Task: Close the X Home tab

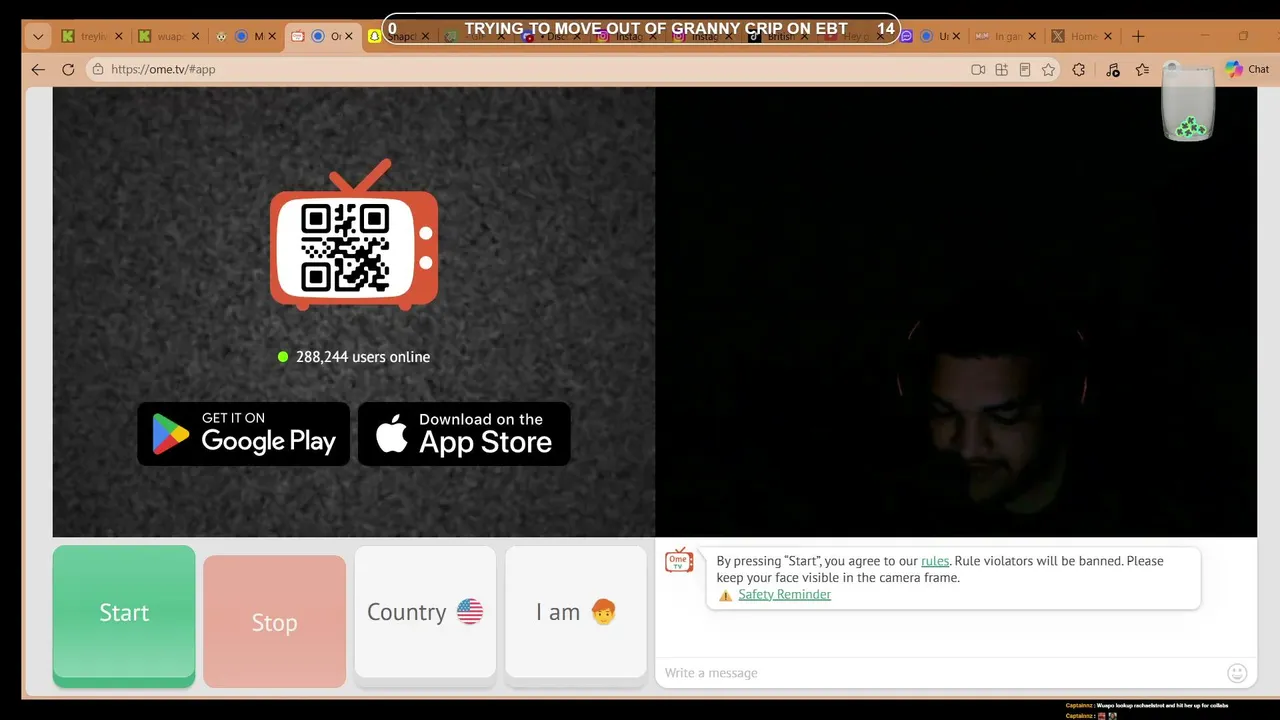Action: [x=1109, y=36]
